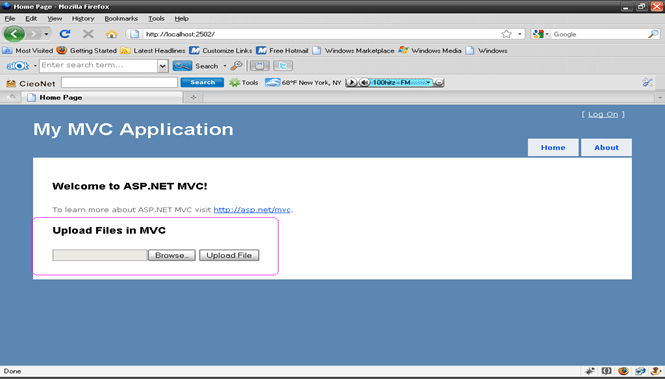Open the Windows Marketplace bookmark

(353, 50)
